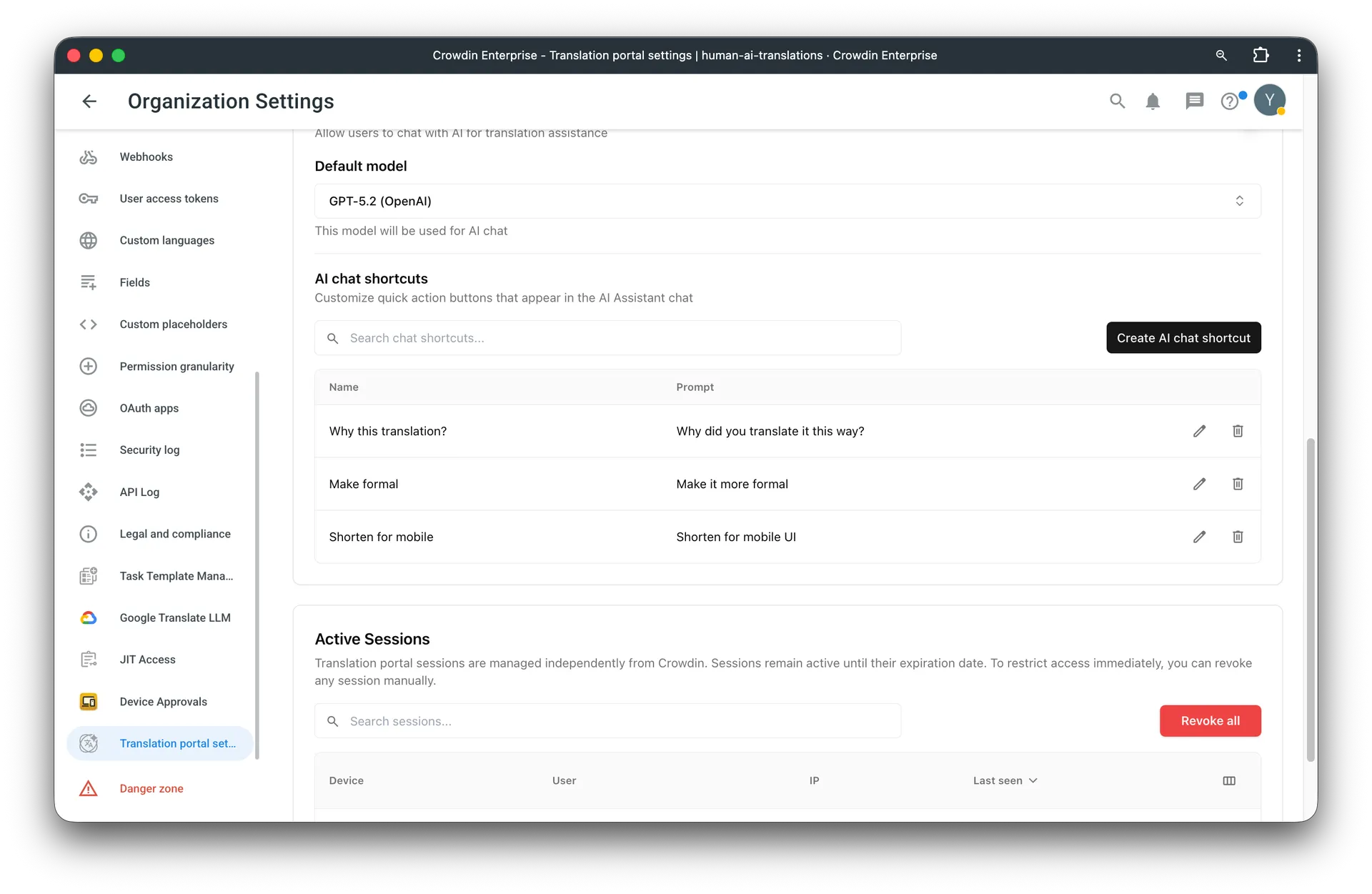Open Security log settings page
This screenshot has height=894, width=1372.
pyautogui.click(x=149, y=450)
